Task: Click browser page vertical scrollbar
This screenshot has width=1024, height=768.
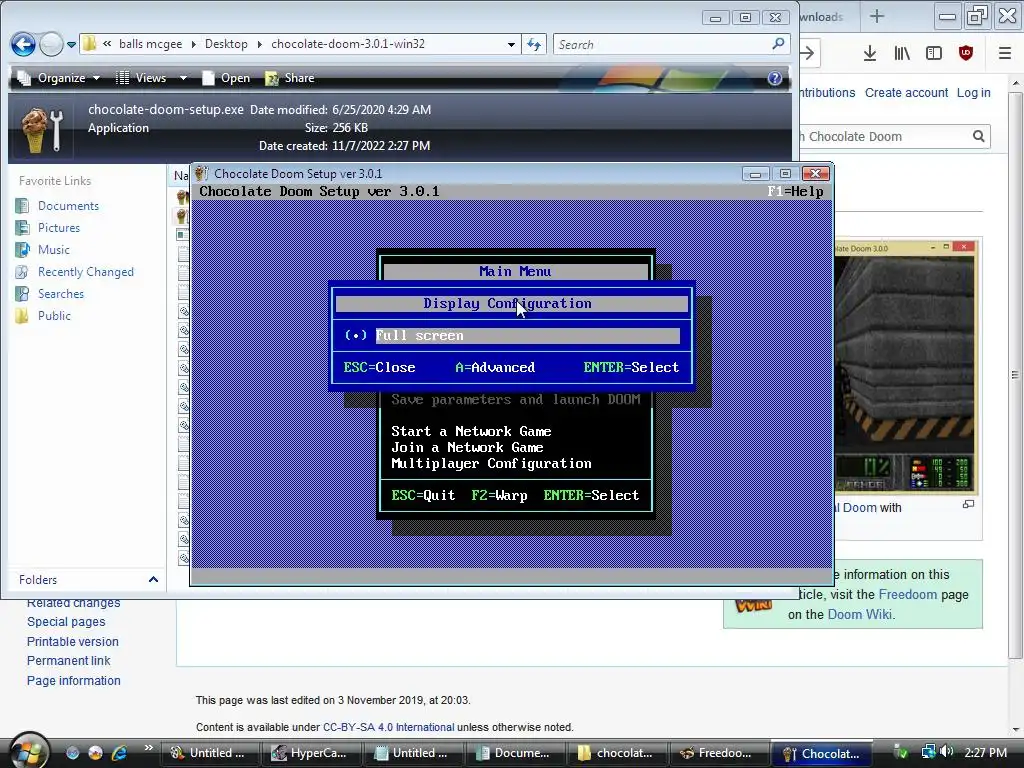Action: click(x=1016, y=375)
